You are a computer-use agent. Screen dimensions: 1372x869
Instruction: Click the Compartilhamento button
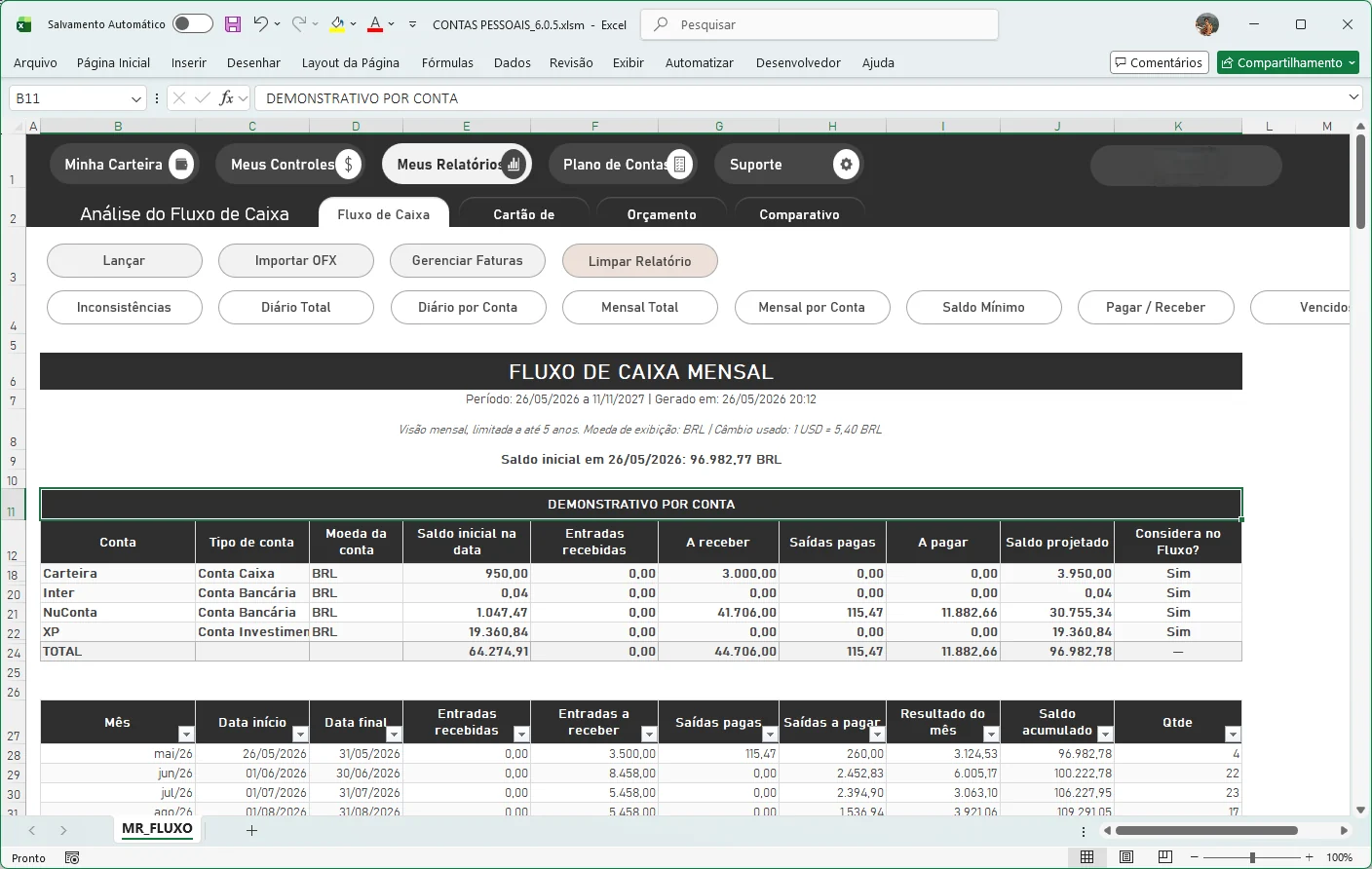point(1287,62)
